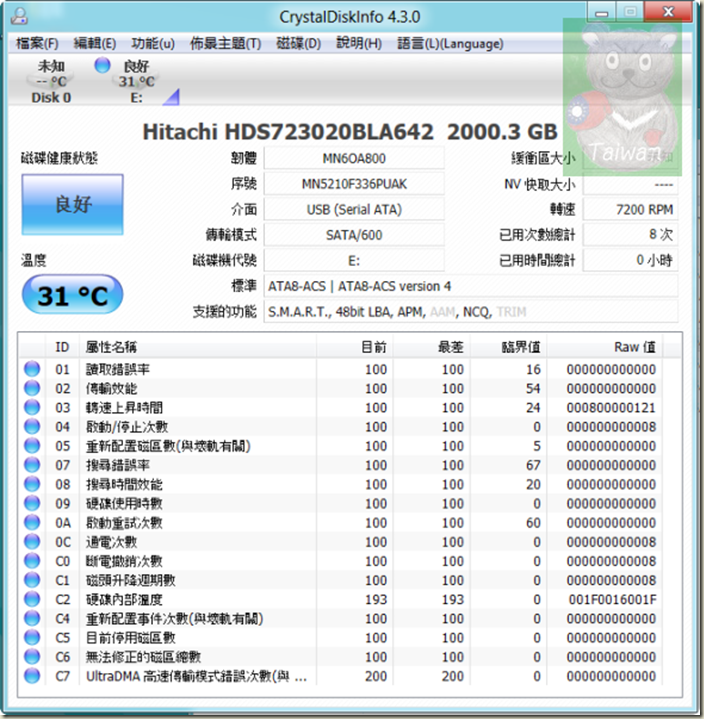Click status orb for attribute C4 row

tap(32, 619)
